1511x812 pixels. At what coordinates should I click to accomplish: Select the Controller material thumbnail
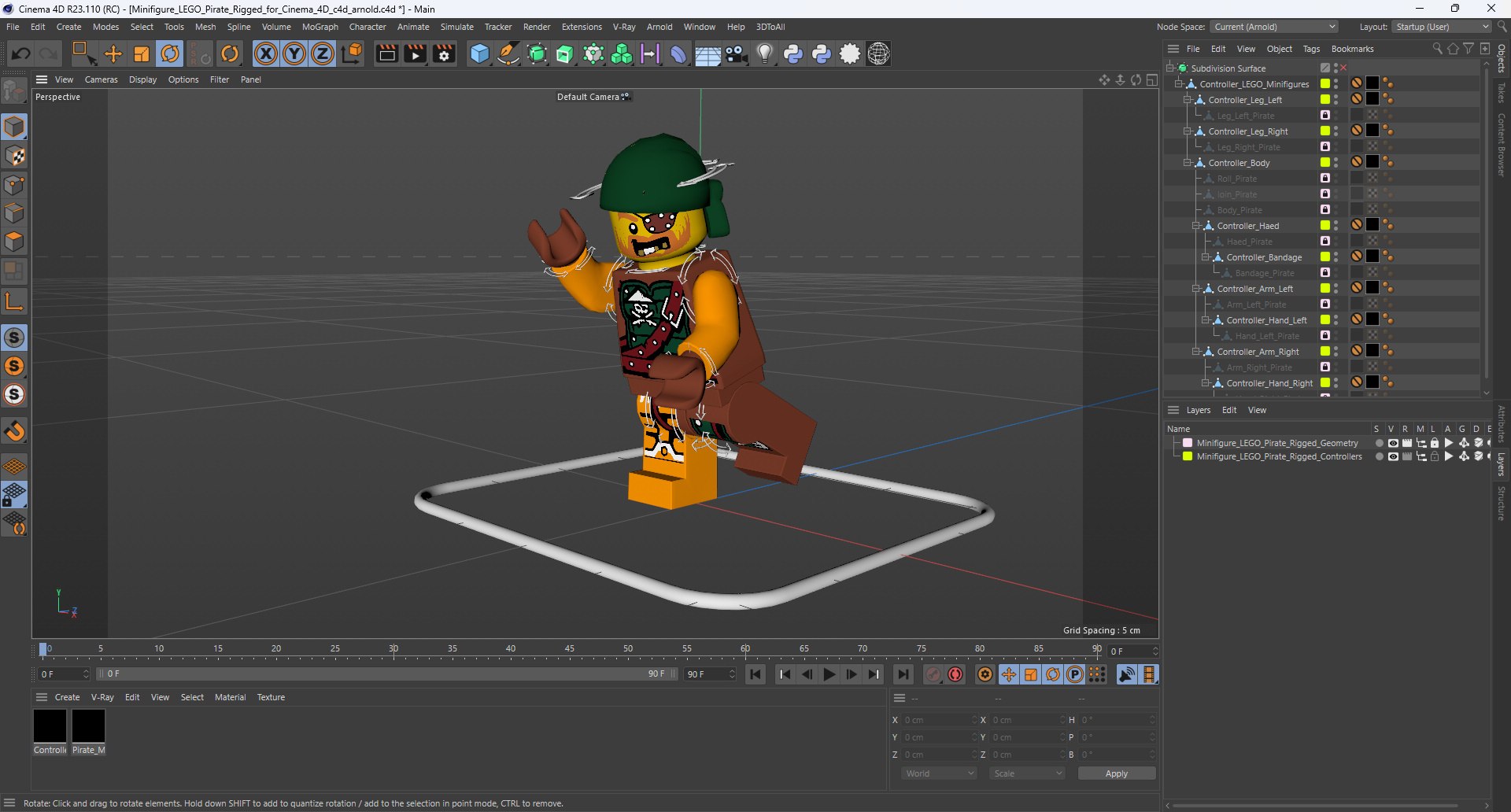point(50,726)
